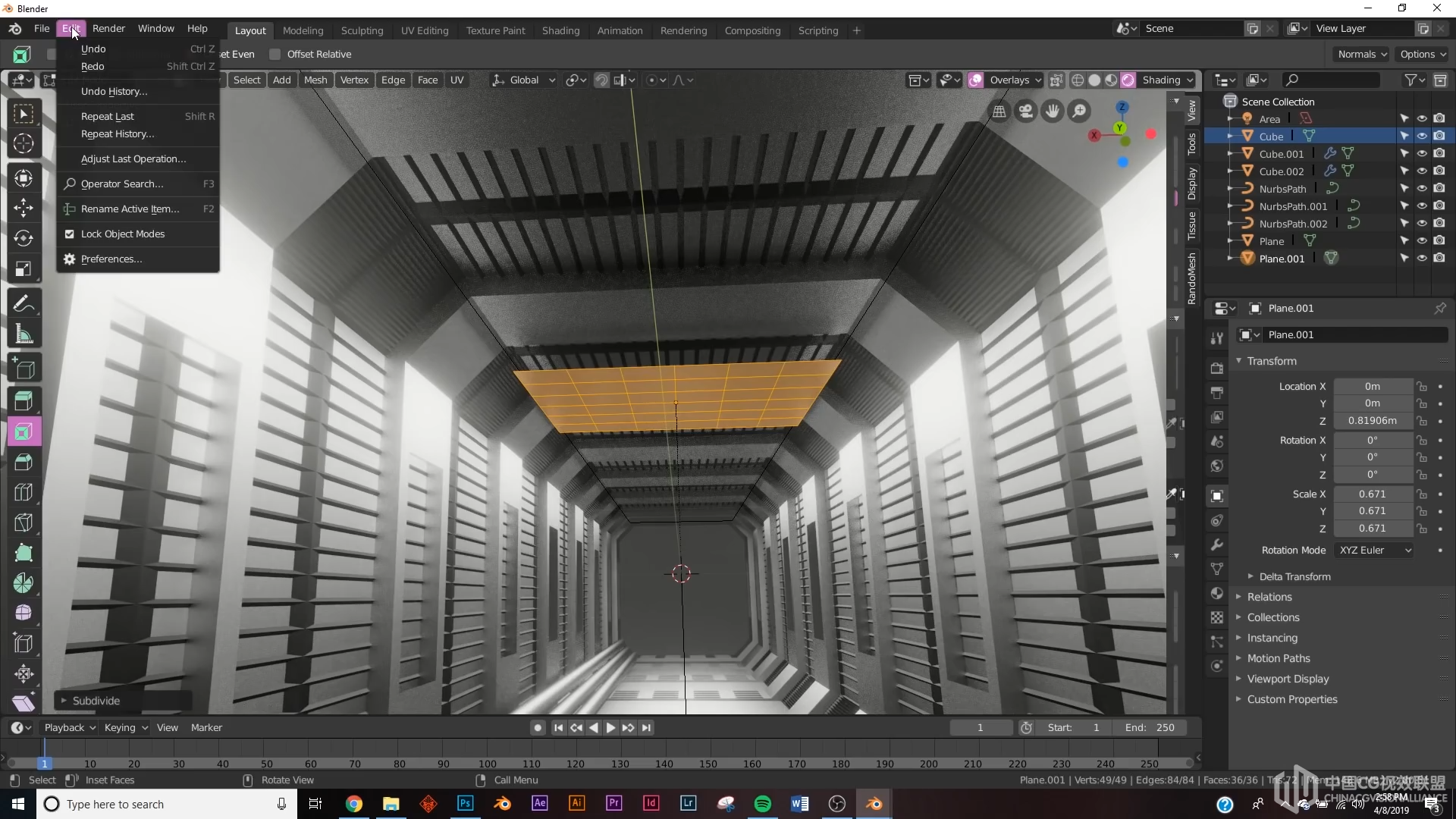
Task: Open the Options dropdown
Action: pos(1423,54)
